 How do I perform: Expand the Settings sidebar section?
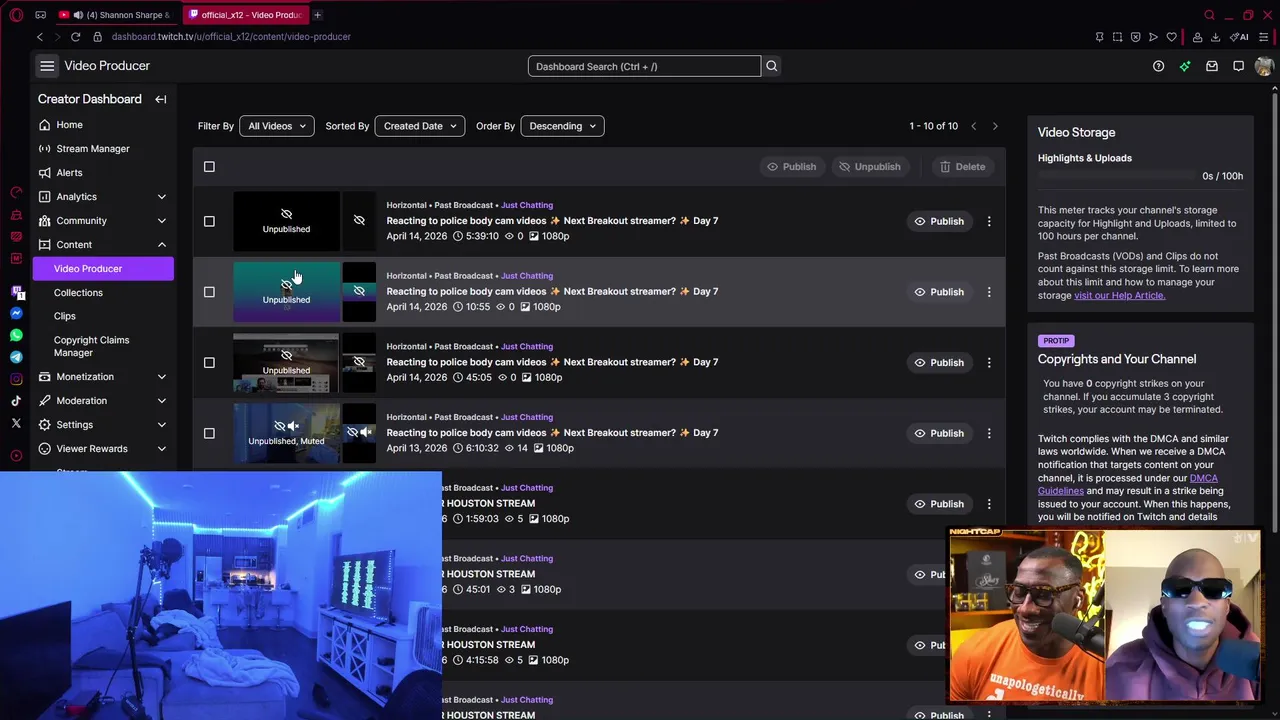[103, 425]
